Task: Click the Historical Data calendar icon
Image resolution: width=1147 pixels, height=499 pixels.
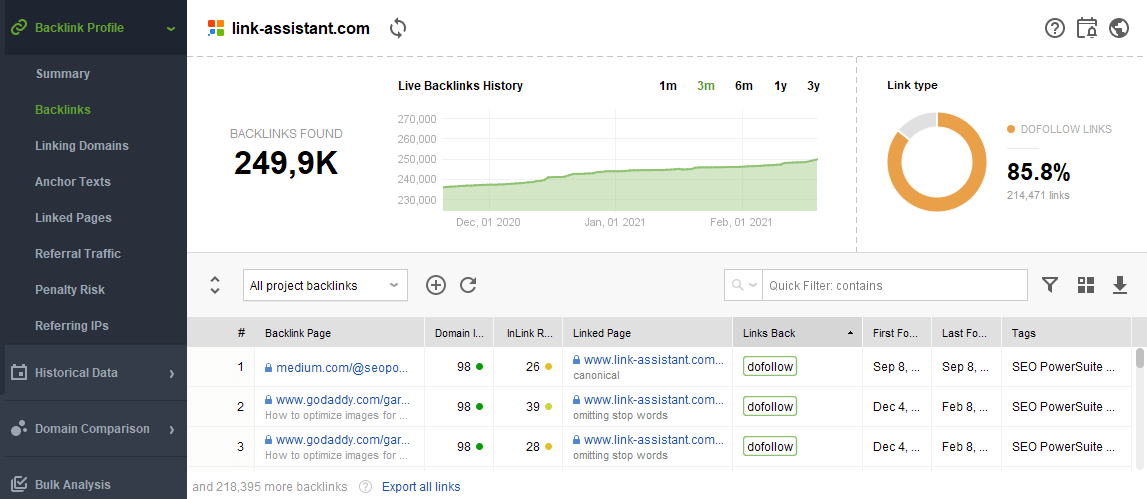Action: [x=19, y=372]
